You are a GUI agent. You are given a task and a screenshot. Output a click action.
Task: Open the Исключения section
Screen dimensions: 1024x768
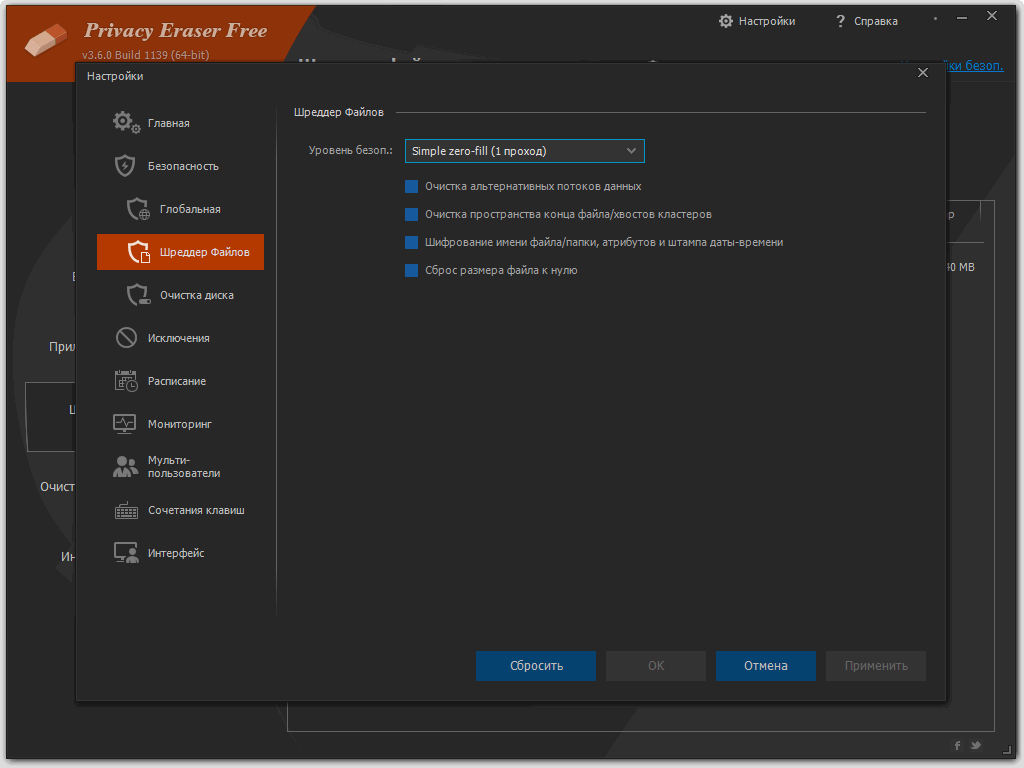(180, 338)
